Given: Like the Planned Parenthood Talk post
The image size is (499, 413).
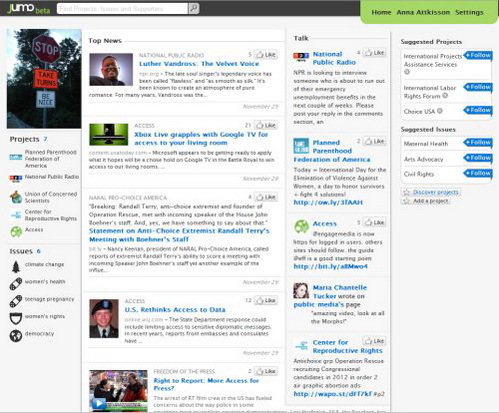Looking at the screenshot, I should [374, 141].
